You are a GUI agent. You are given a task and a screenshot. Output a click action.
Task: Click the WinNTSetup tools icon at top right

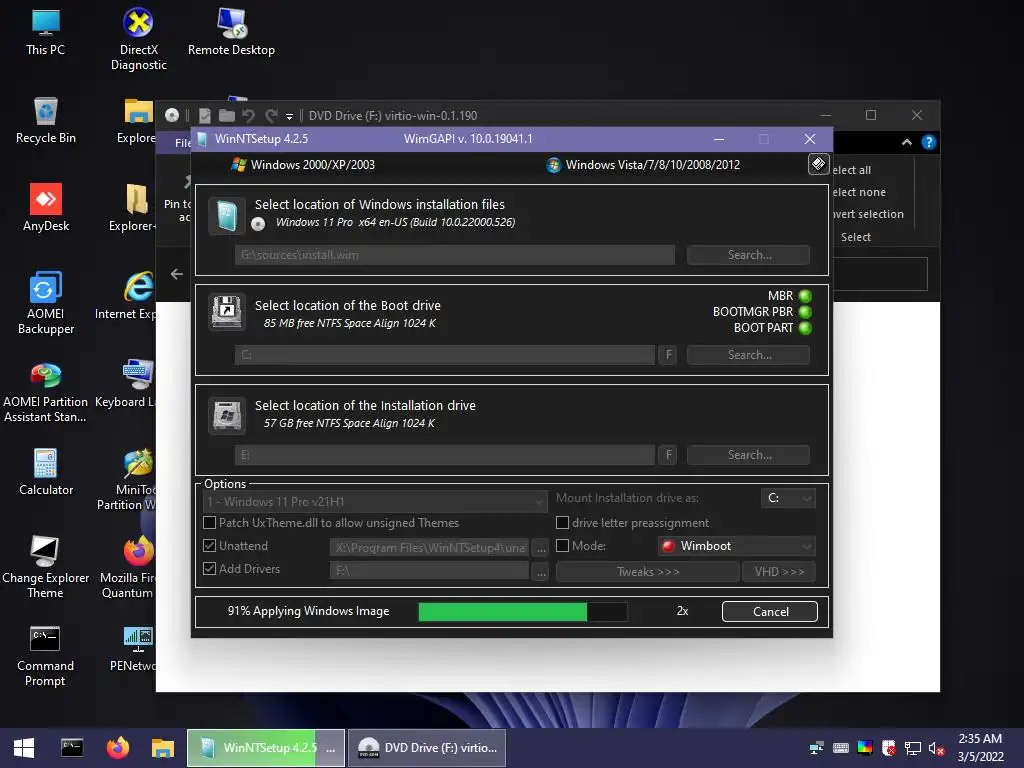(x=818, y=164)
